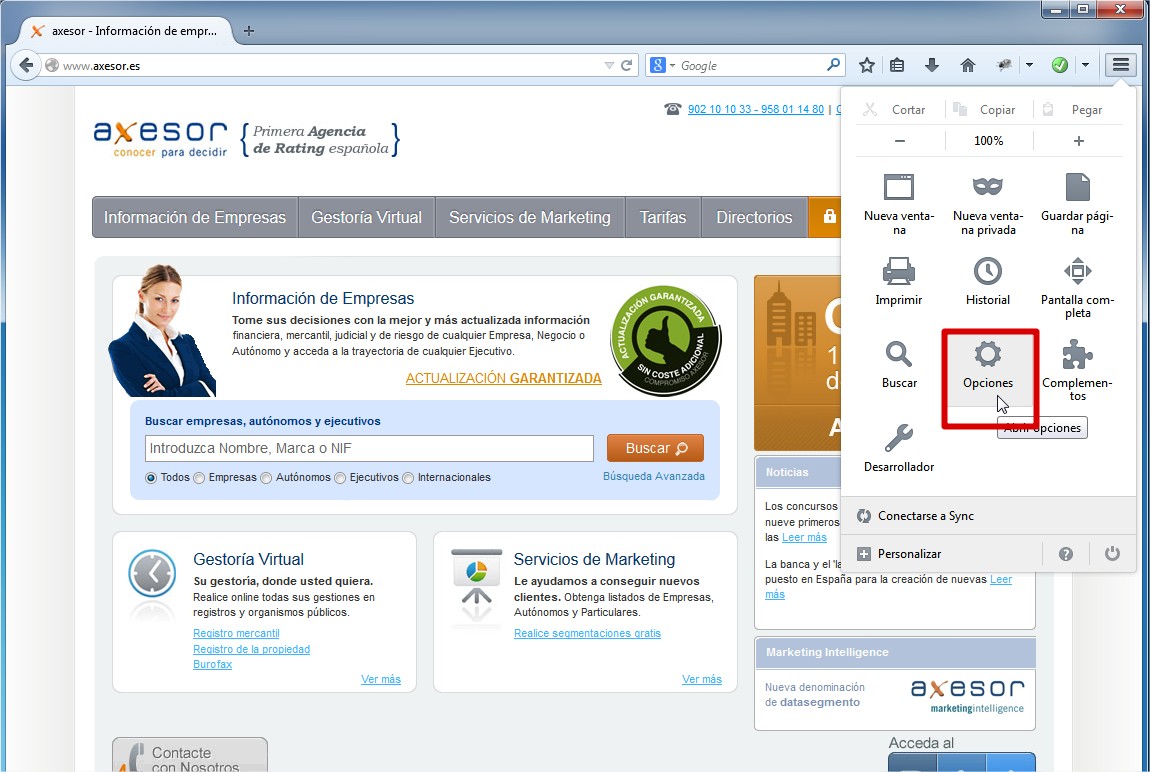Open a private window (Nueva ventana privada)

click(988, 205)
